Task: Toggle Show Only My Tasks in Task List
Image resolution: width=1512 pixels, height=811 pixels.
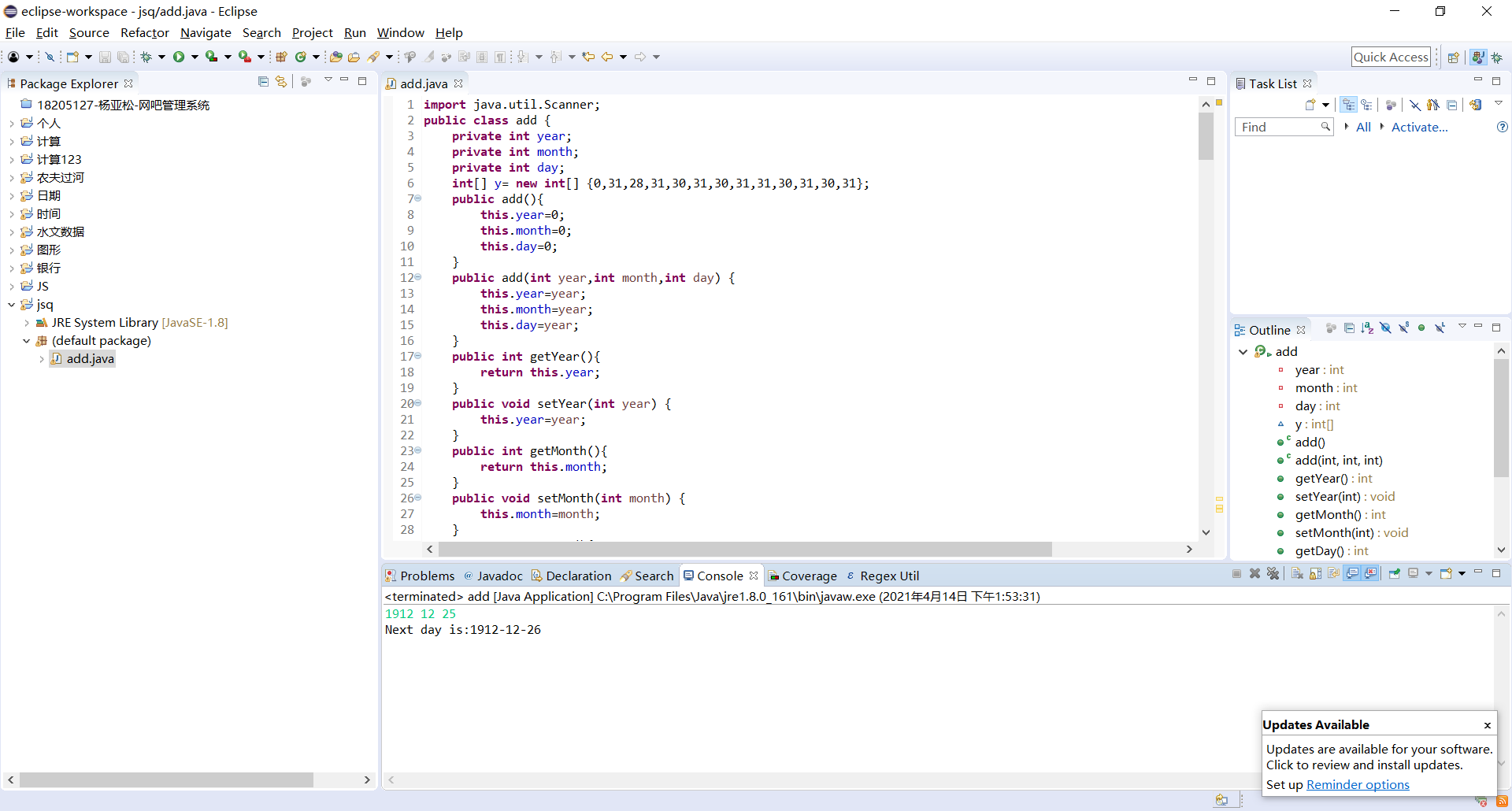Action: 1433,105
